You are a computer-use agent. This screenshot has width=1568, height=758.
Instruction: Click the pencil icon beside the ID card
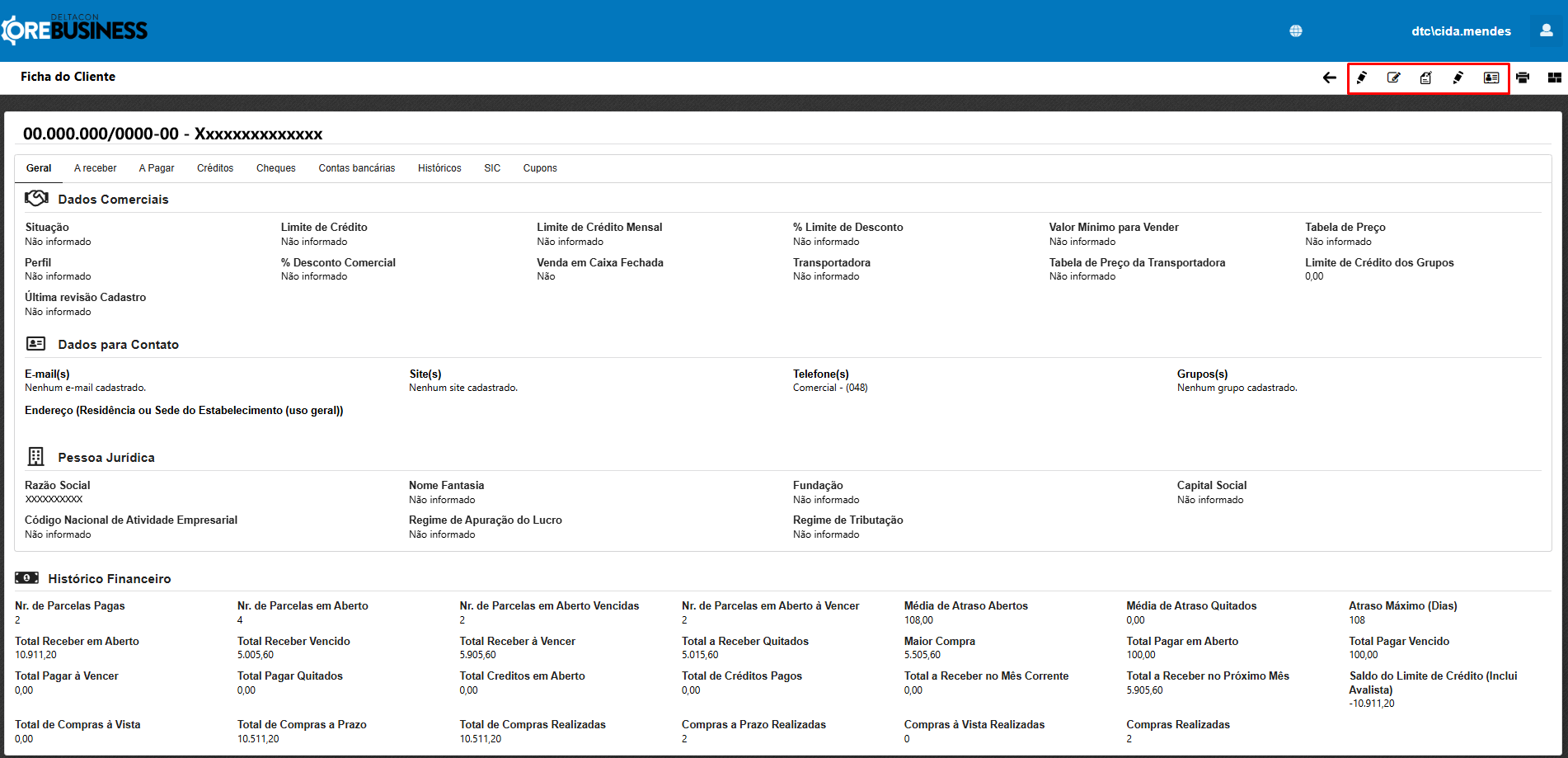[x=1458, y=78]
